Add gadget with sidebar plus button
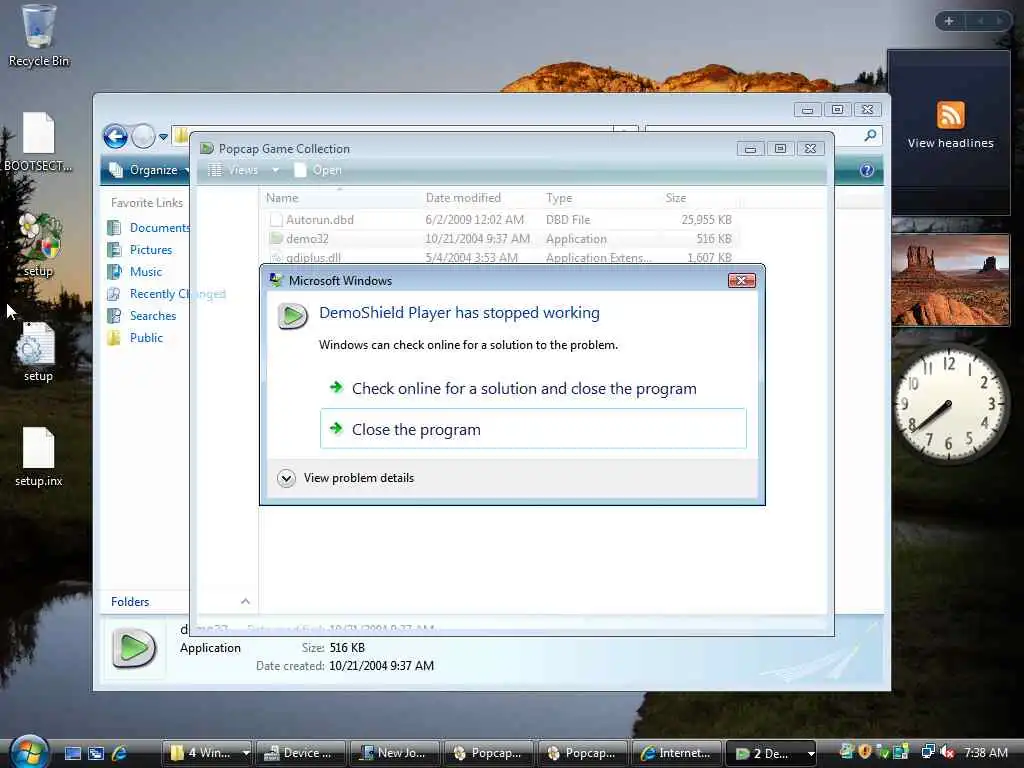 949,21
